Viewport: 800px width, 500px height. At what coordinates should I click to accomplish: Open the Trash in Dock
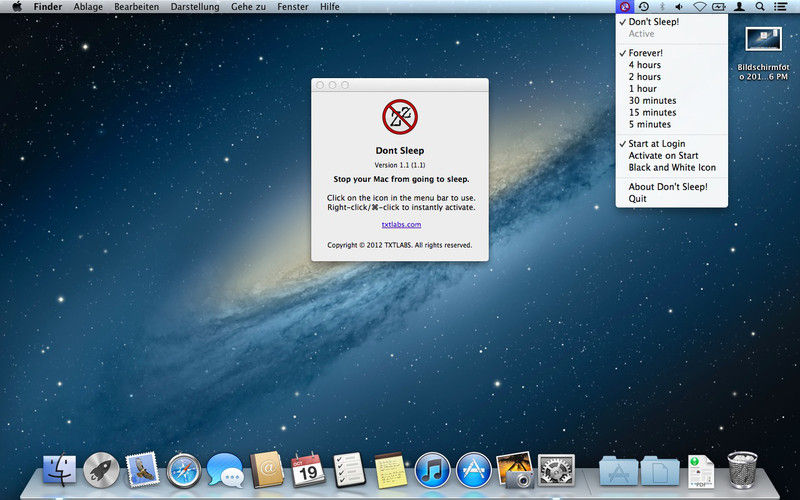742,470
